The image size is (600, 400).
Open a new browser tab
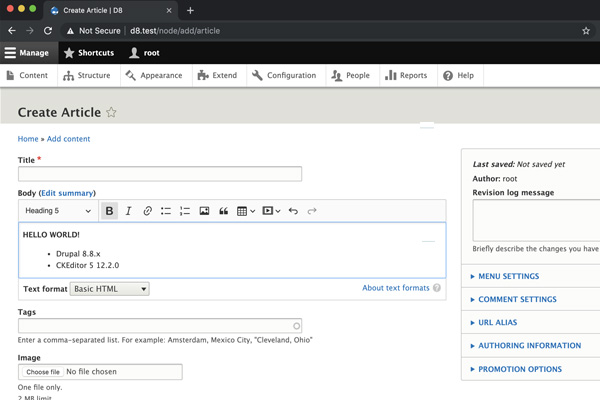tap(190, 11)
